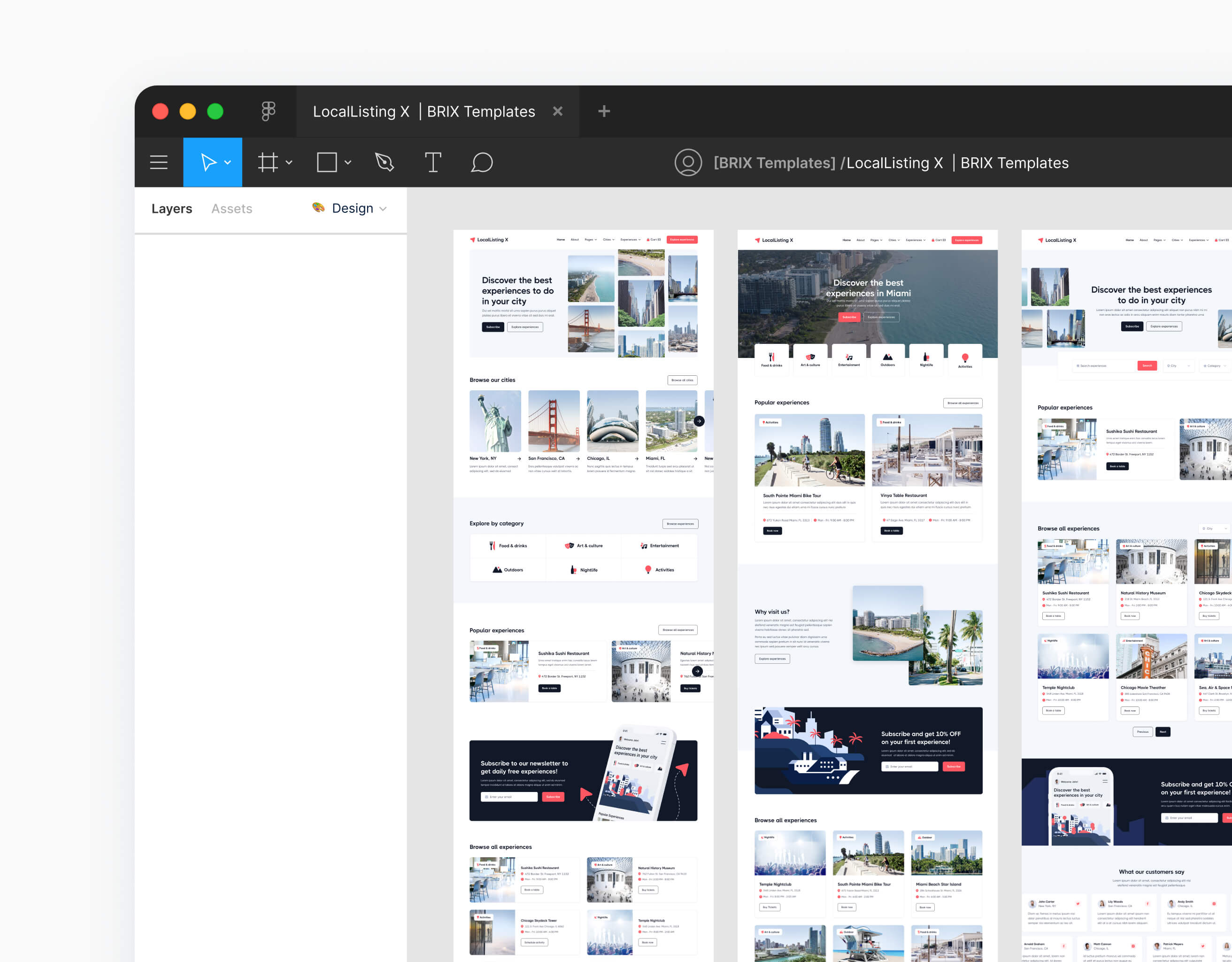1232x962 pixels.
Task: Select the Layers tab
Action: pyautogui.click(x=171, y=208)
